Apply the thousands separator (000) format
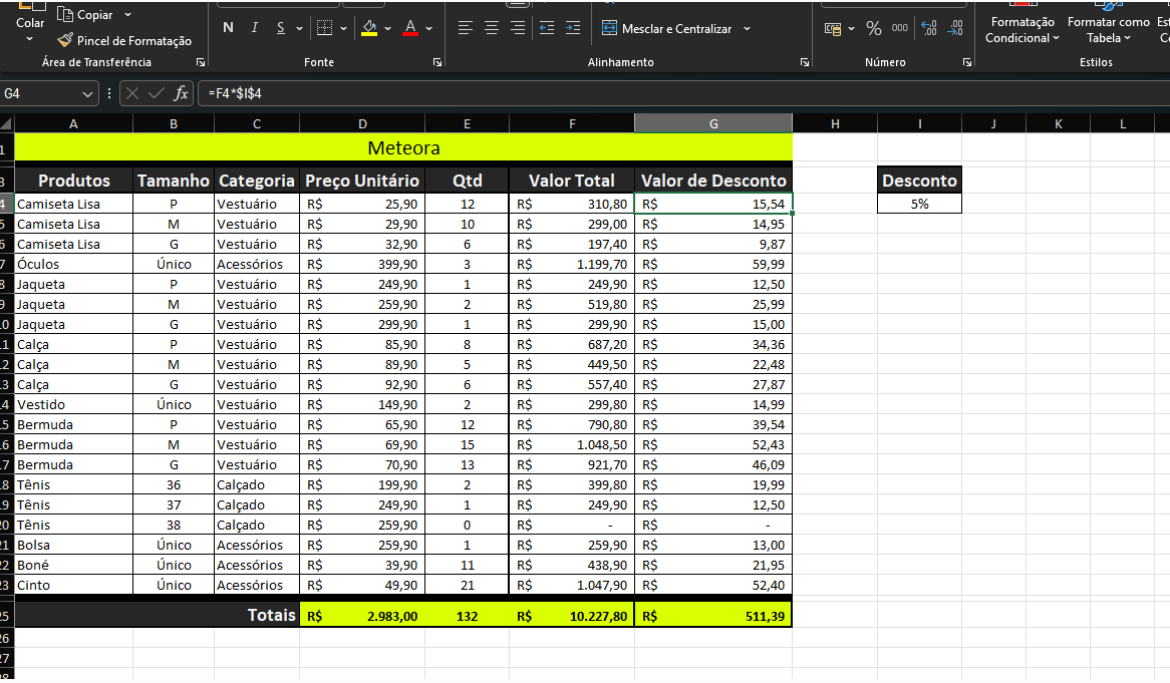 pos(900,29)
